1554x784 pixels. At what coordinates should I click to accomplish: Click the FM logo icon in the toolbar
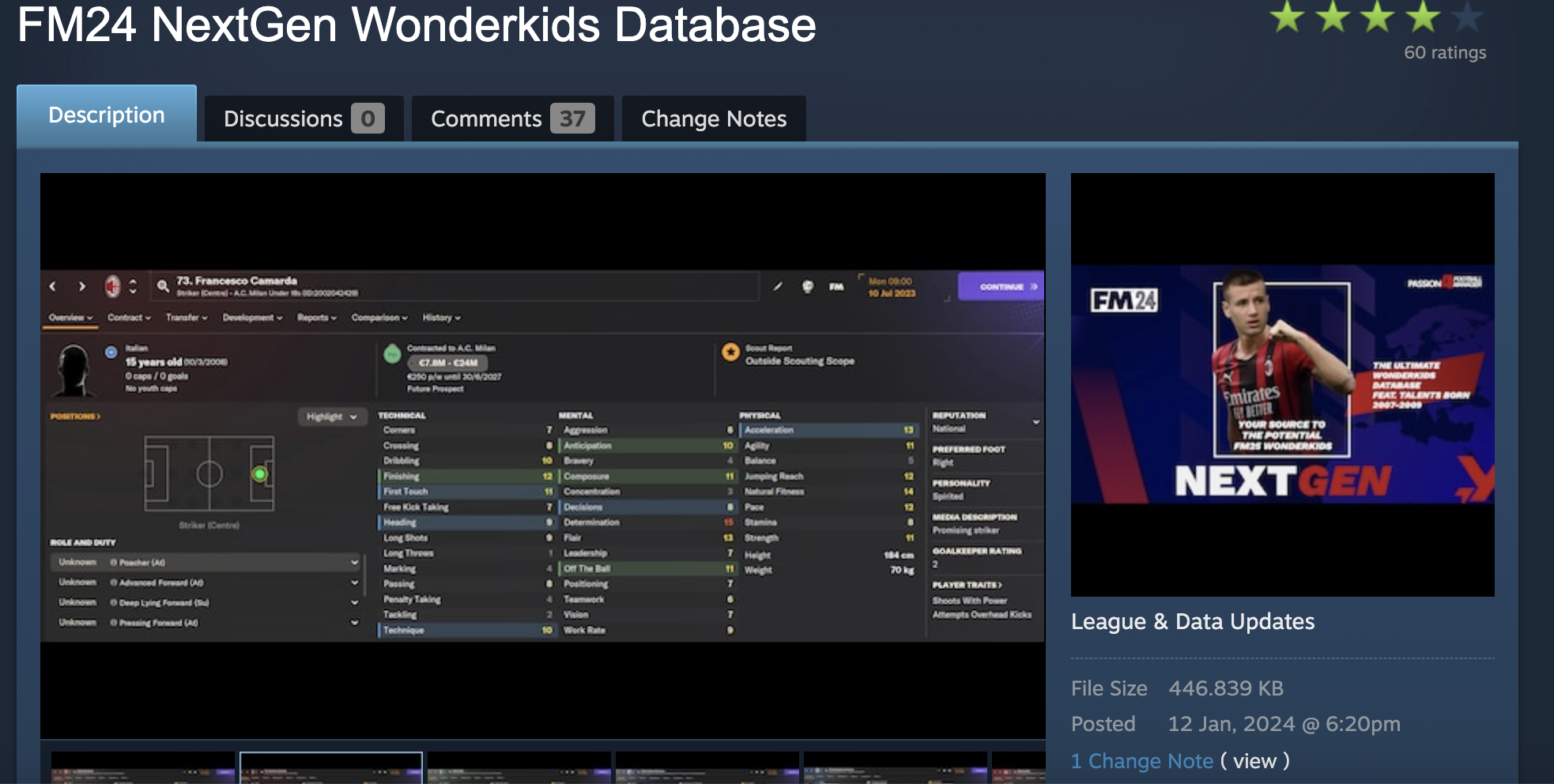coord(836,286)
